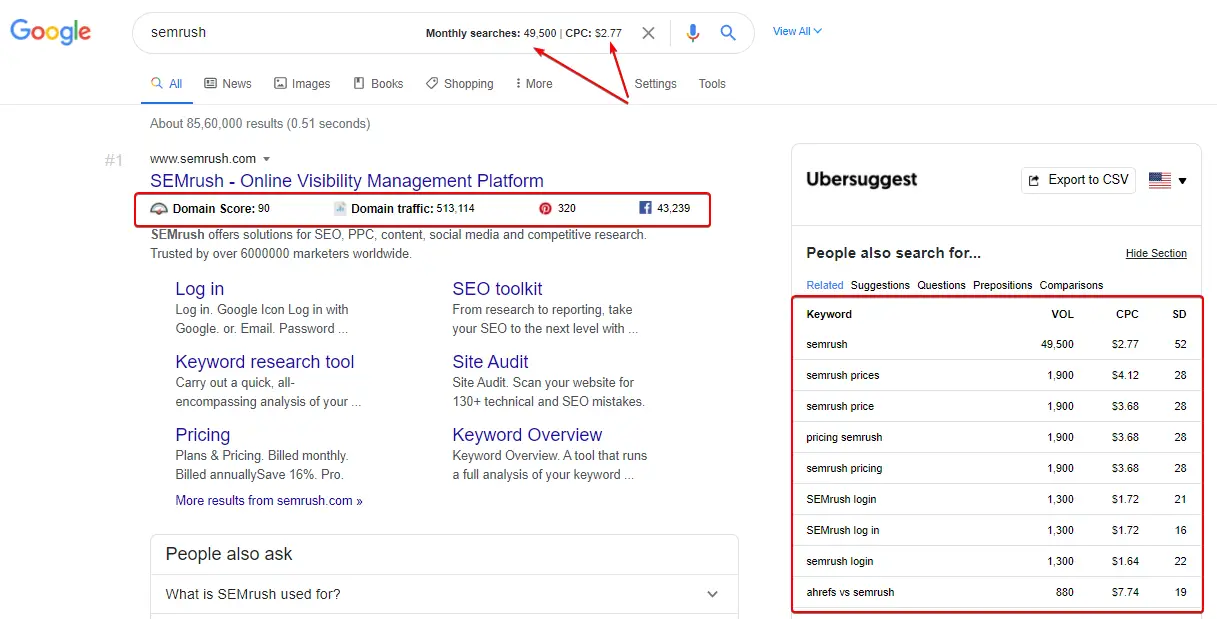The height and width of the screenshot is (619, 1217).
Task: Click Export to CSV button
Action: (x=1078, y=180)
